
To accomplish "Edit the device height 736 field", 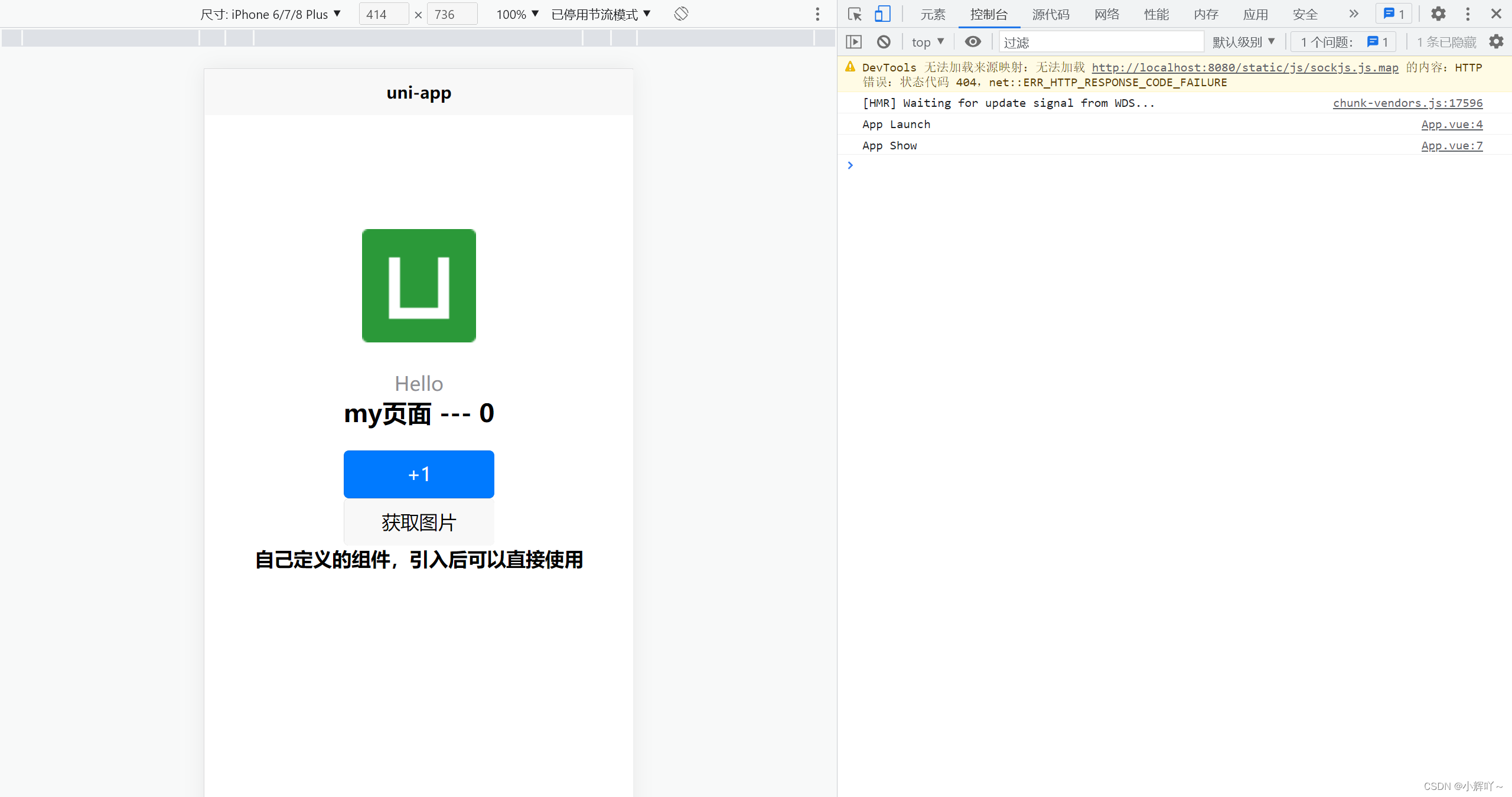I will point(452,14).
